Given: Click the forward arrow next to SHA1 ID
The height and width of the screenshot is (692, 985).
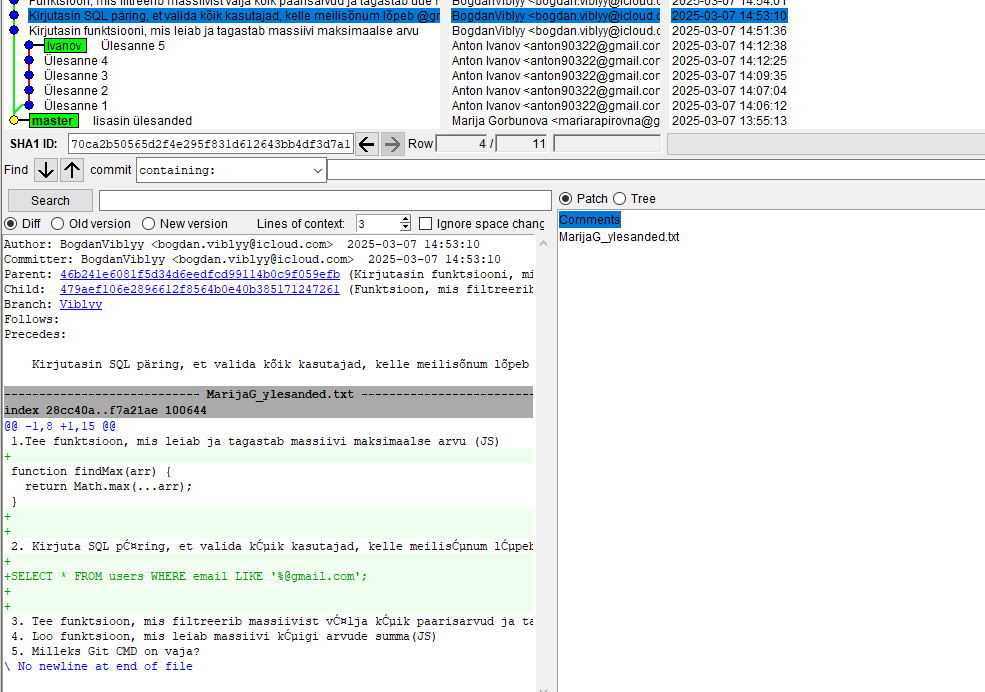Looking at the screenshot, I should 393,144.
